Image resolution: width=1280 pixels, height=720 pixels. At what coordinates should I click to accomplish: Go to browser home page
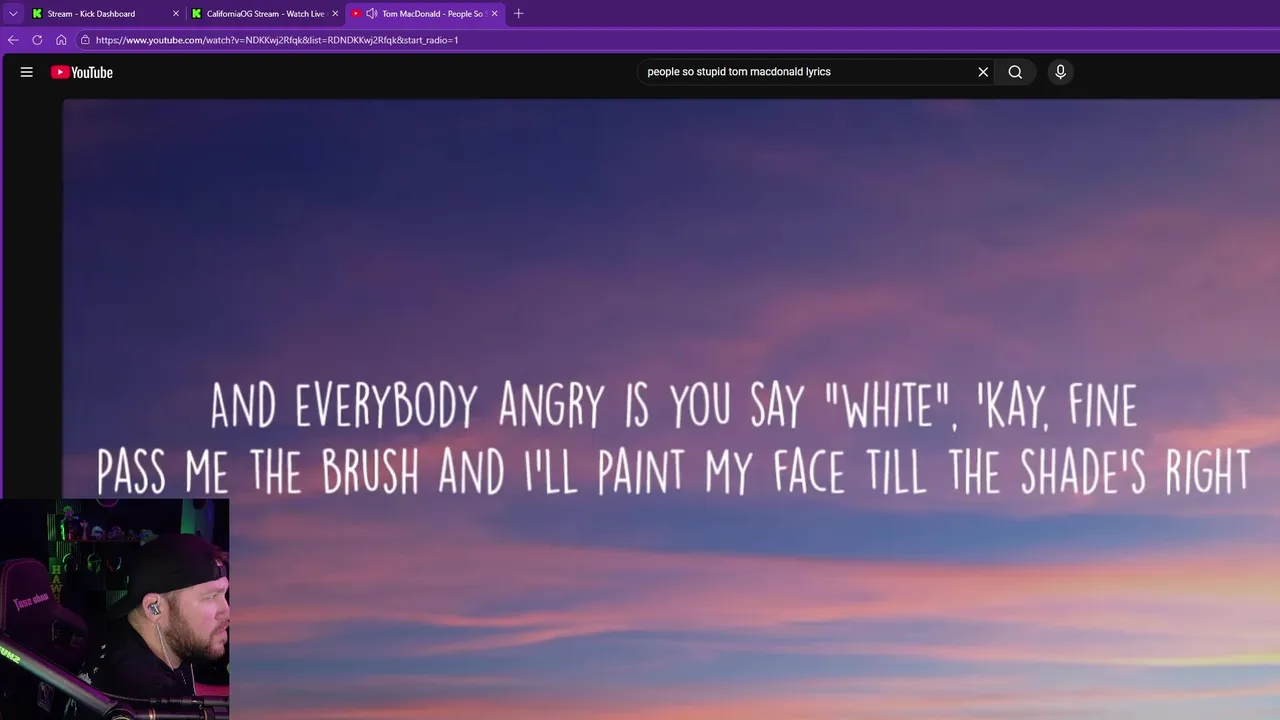tap(61, 40)
